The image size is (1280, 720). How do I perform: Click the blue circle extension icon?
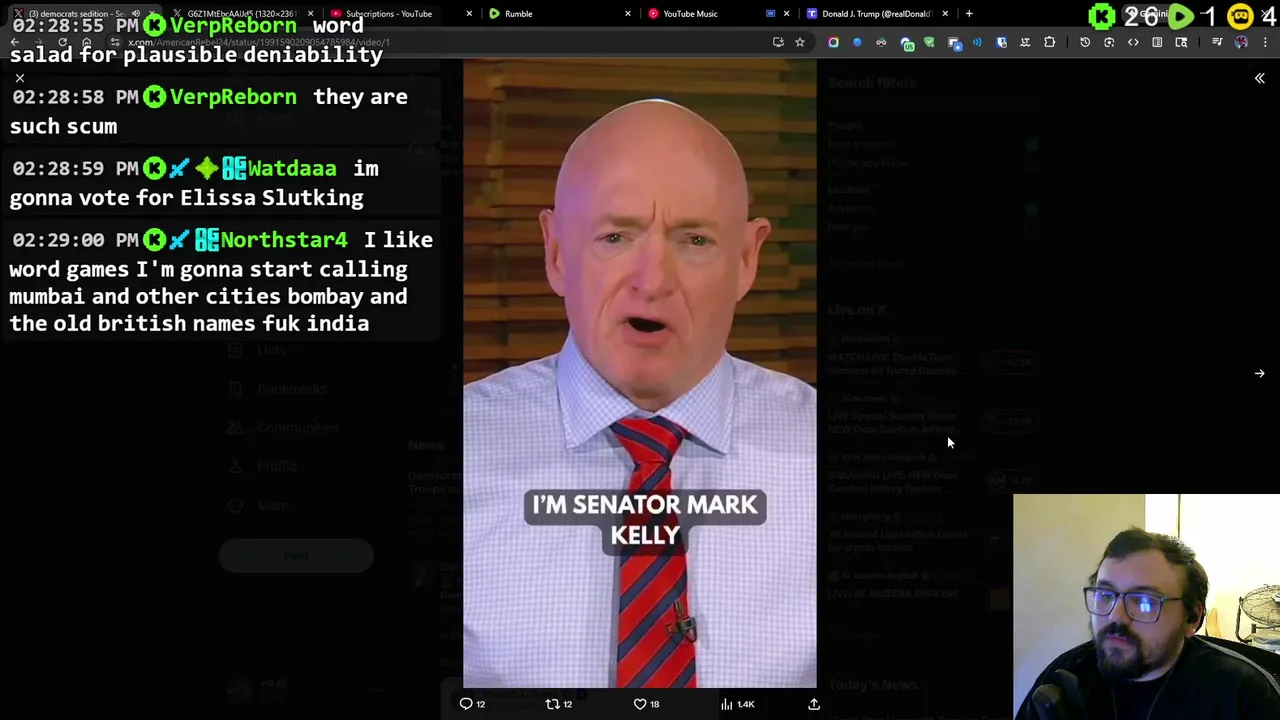pyautogui.click(x=857, y=42)
